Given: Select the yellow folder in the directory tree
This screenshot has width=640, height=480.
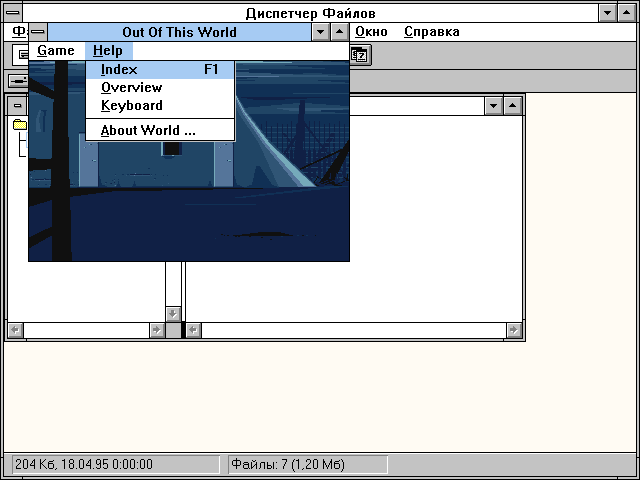Looking at the screenshot, I should (20, 124).
